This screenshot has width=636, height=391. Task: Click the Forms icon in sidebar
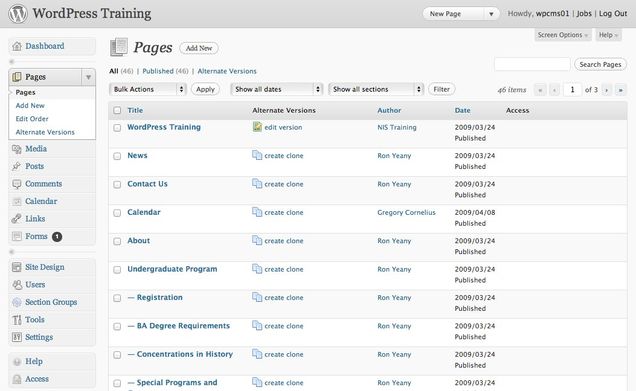pyautogui.click(x=17, y=236)
